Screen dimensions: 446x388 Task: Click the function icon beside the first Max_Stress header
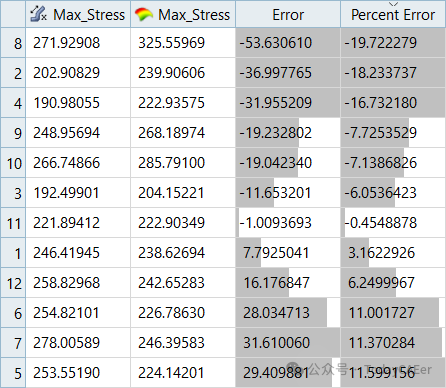coord(39,14)
